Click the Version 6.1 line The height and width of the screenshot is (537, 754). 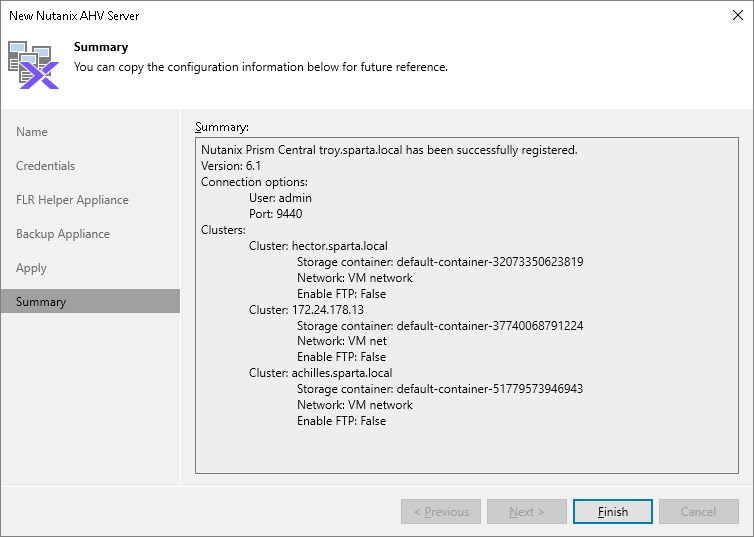[x=230, y=166]
